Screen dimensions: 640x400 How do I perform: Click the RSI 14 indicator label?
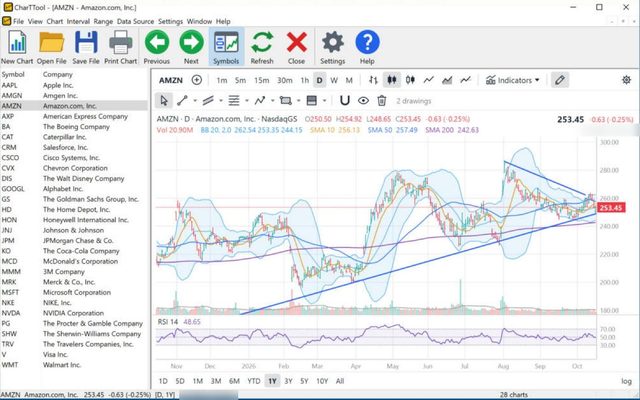(x=168, y=322)
